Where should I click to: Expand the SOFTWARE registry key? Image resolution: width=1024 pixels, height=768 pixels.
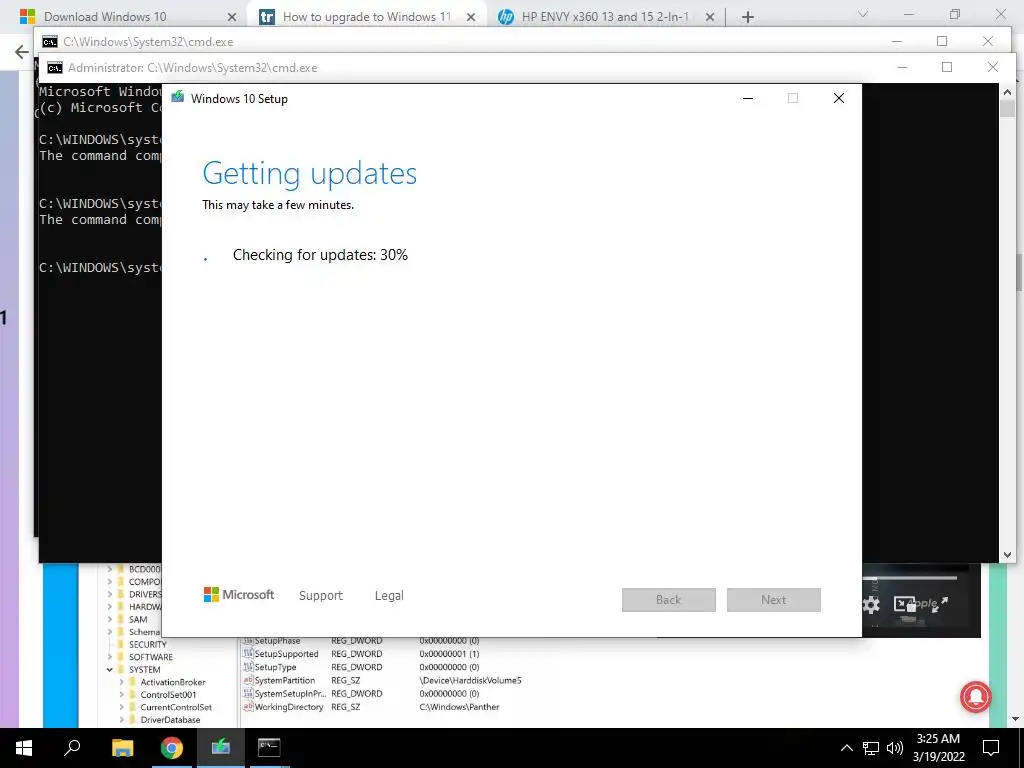(110, 657)
